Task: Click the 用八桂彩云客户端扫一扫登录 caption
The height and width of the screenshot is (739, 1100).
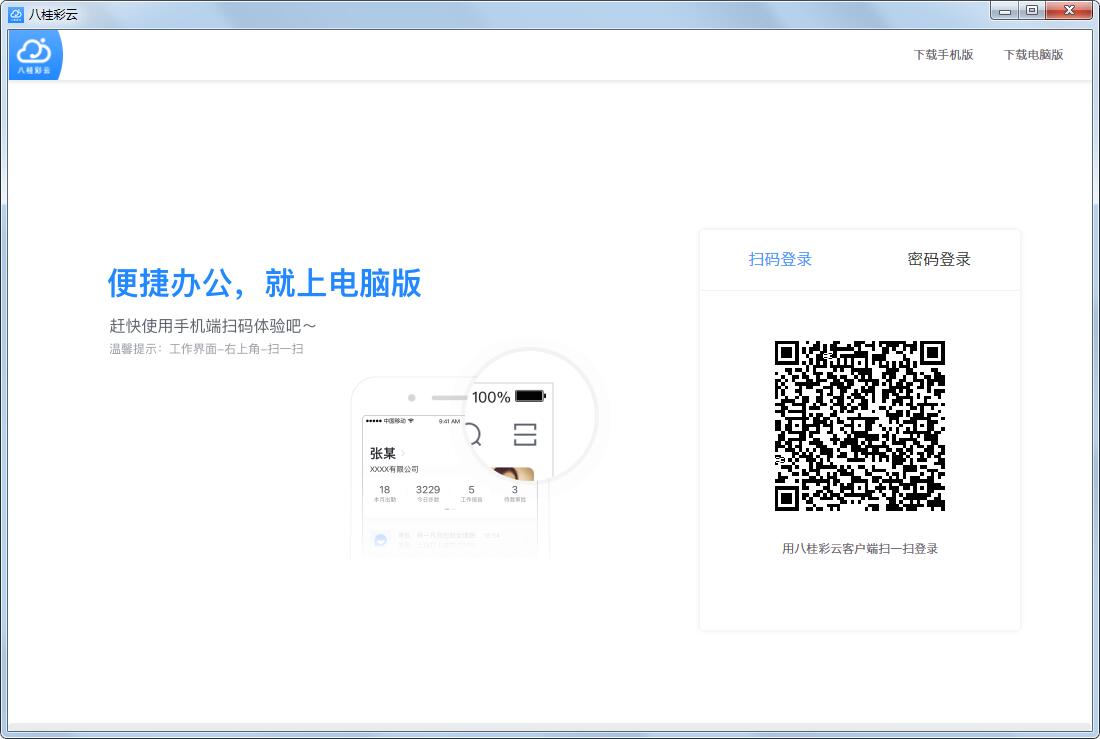Action: click(x=860, y=548)
